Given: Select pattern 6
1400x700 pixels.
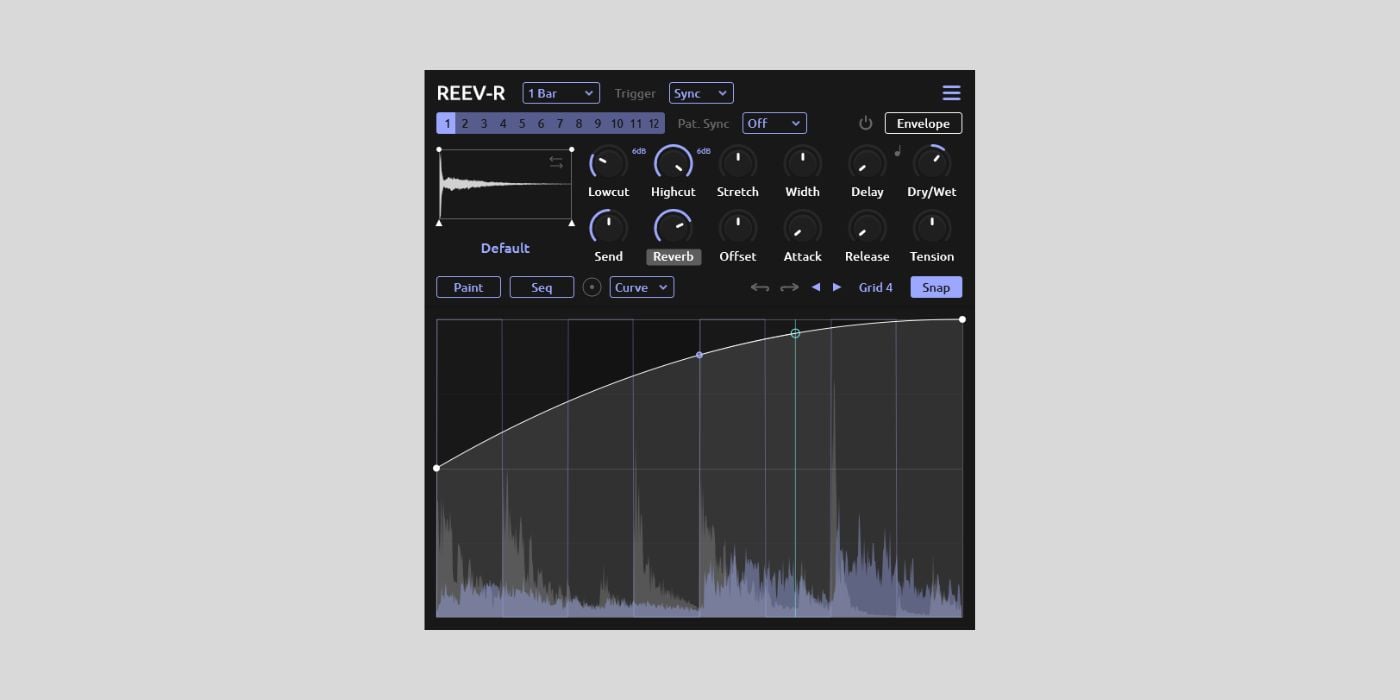Looking at the screenshot, I should pos(541,123).
